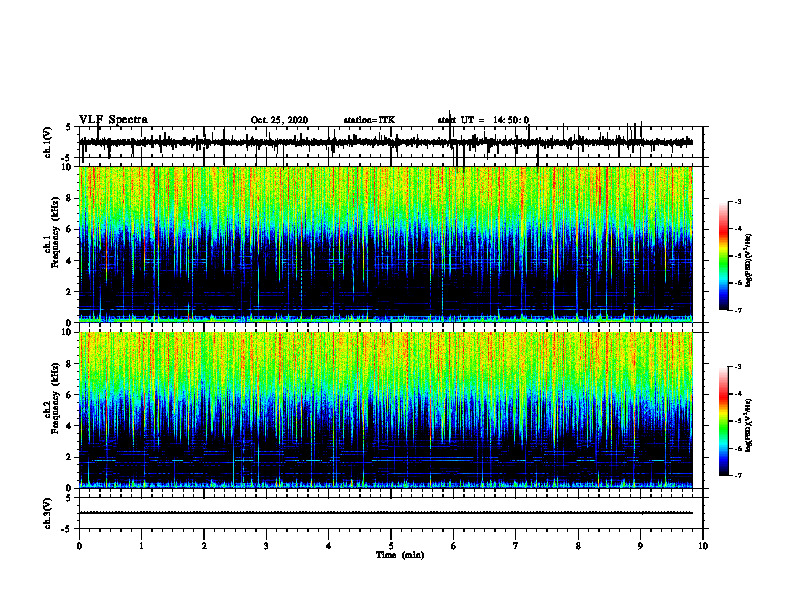792x612 pixels.
Task: Click the time axis tick label "8"
Action: click(578, 546)
